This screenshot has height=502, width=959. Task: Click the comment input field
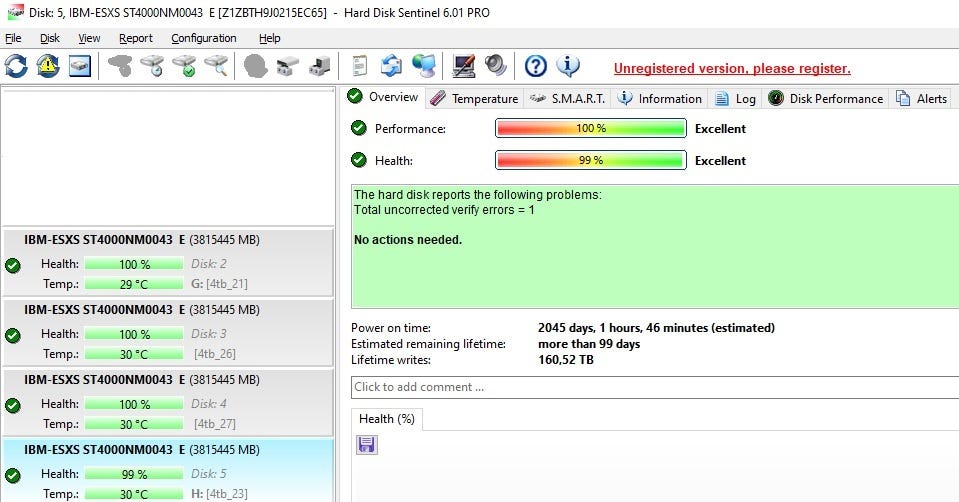pos(655,387)
